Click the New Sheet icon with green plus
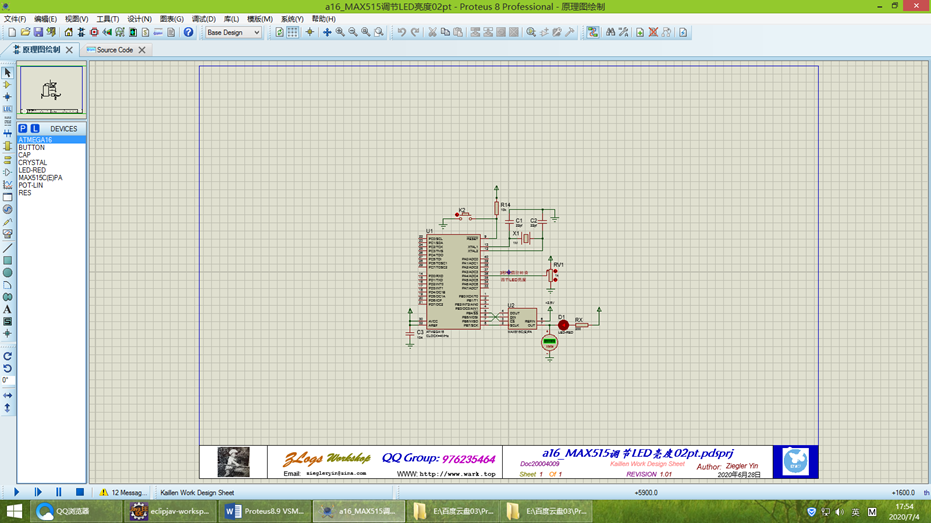This screenshot has height=524, width=931. pyautogui.click(x=639, y=32)
